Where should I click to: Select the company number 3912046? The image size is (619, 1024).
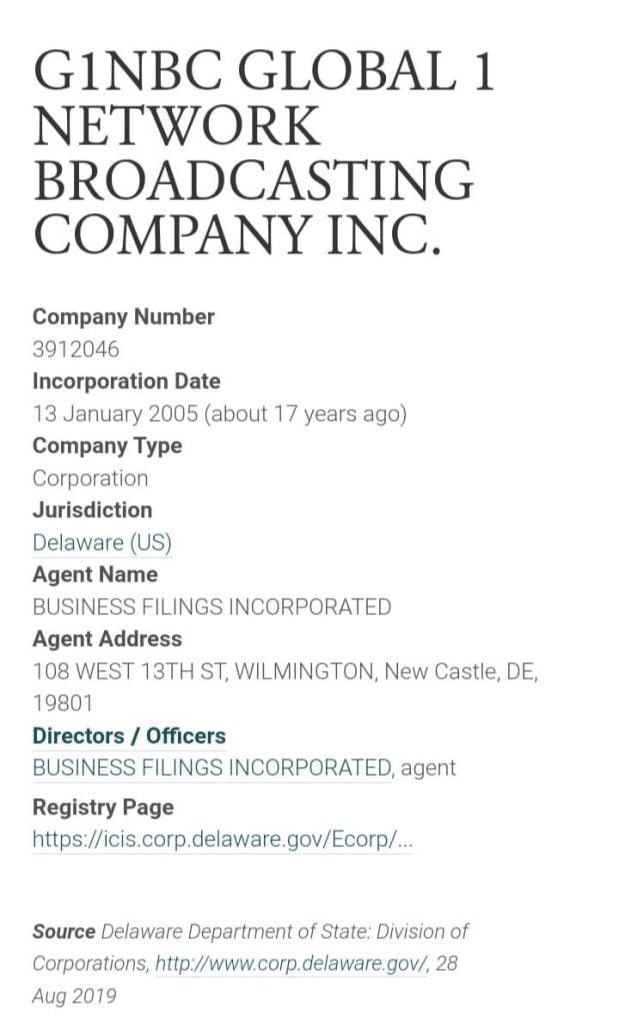[76, 350]
